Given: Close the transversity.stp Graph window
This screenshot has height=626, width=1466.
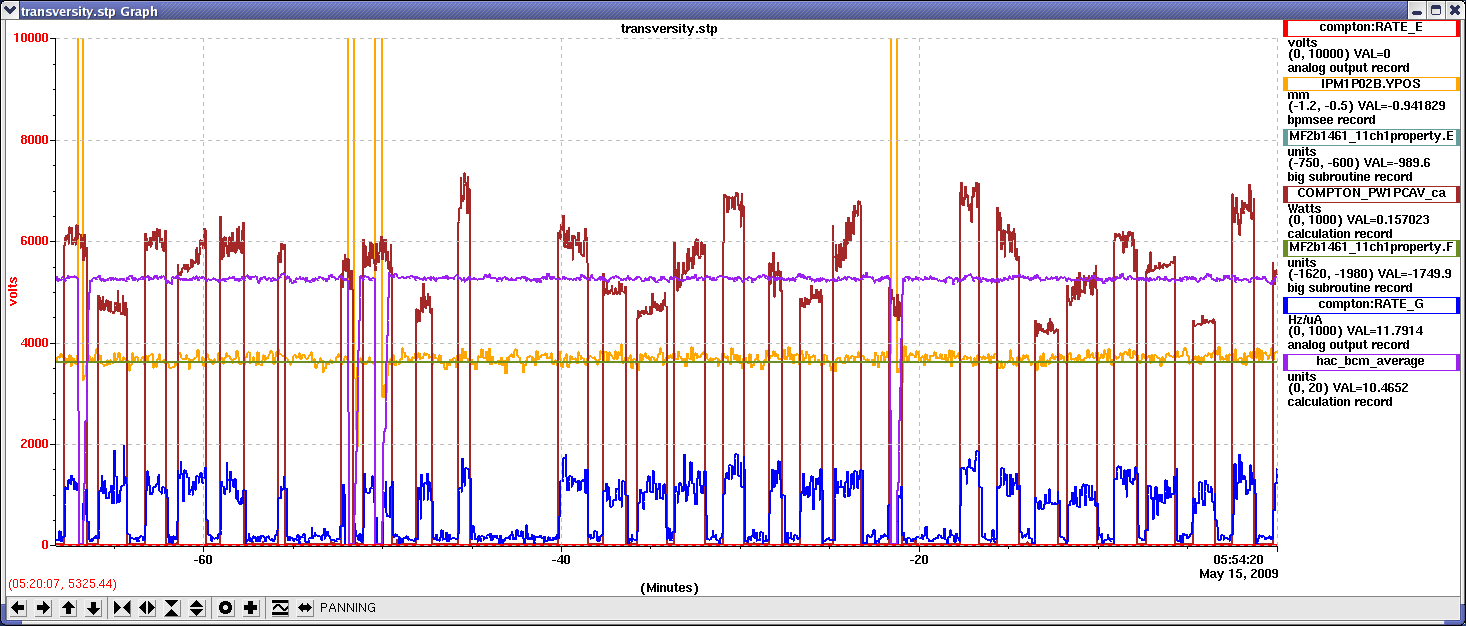Looking at the screenshot, I should point(1453,10).
